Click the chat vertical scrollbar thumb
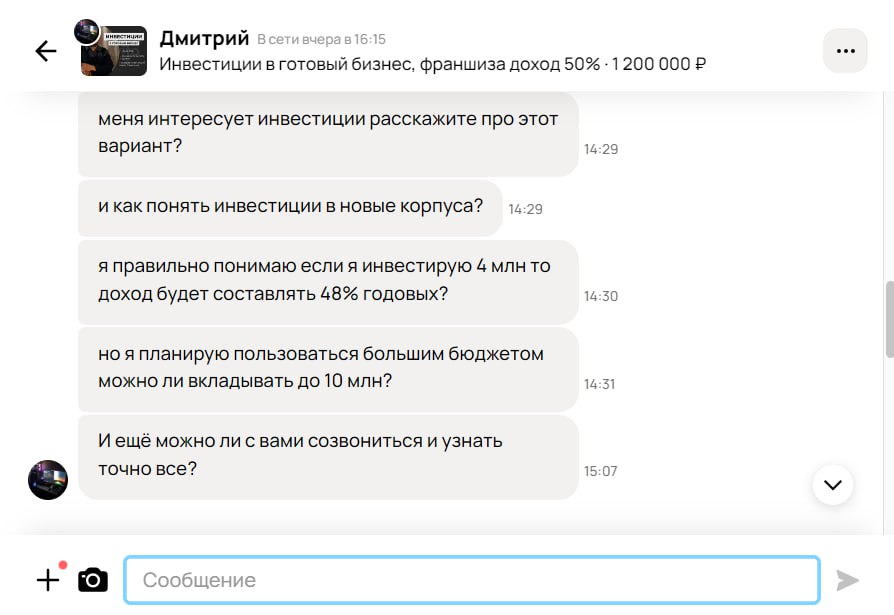 pos(889,319)
